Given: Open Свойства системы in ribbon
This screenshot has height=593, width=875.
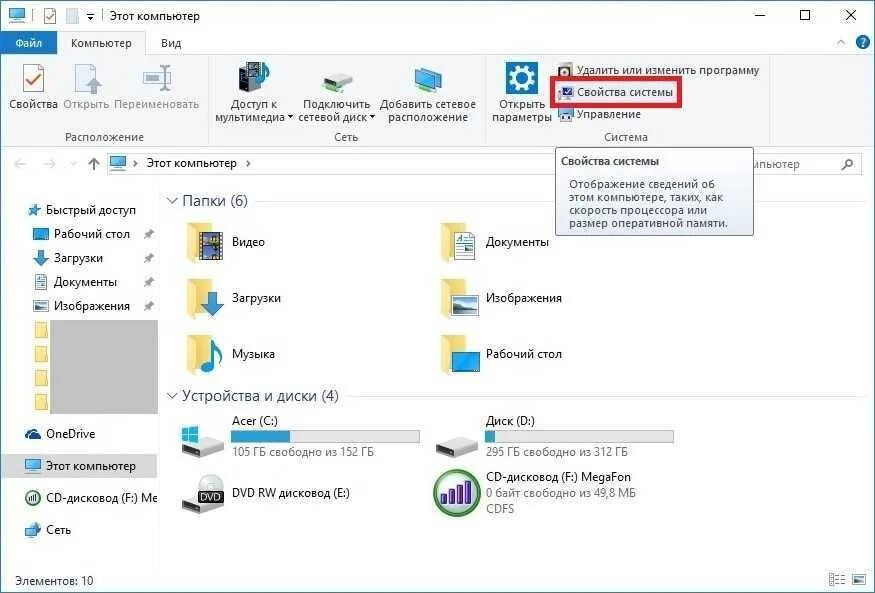Looking at the screenshot, I should click(616, 93).
